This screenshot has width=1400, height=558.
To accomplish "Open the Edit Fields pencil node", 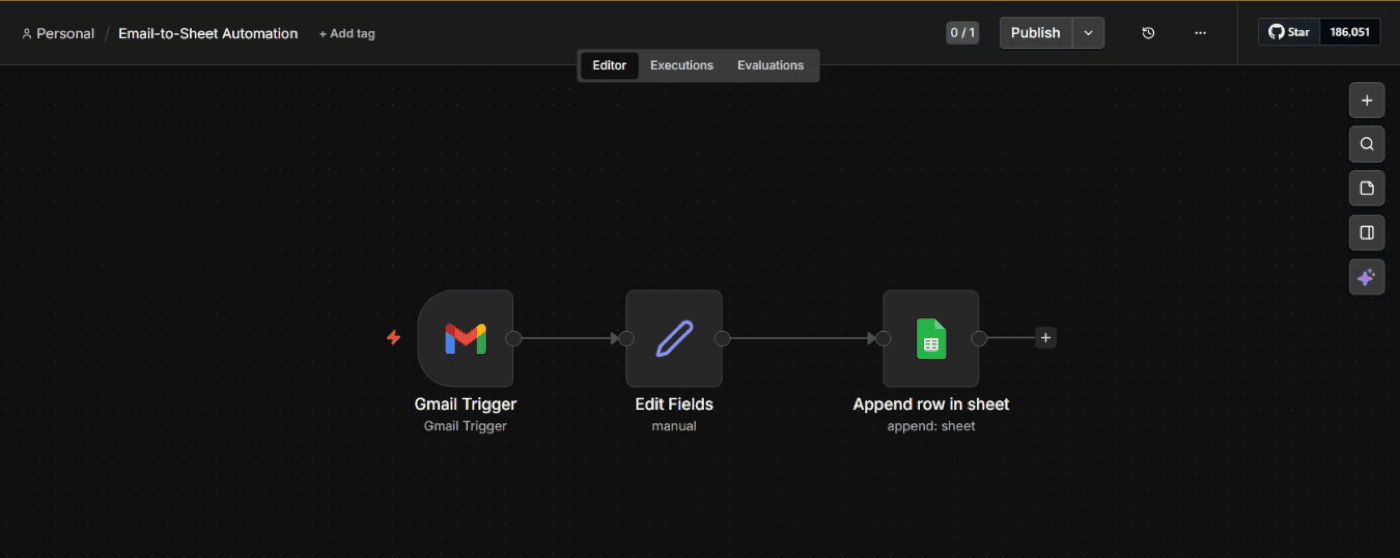I will click(x=674, y=338).
